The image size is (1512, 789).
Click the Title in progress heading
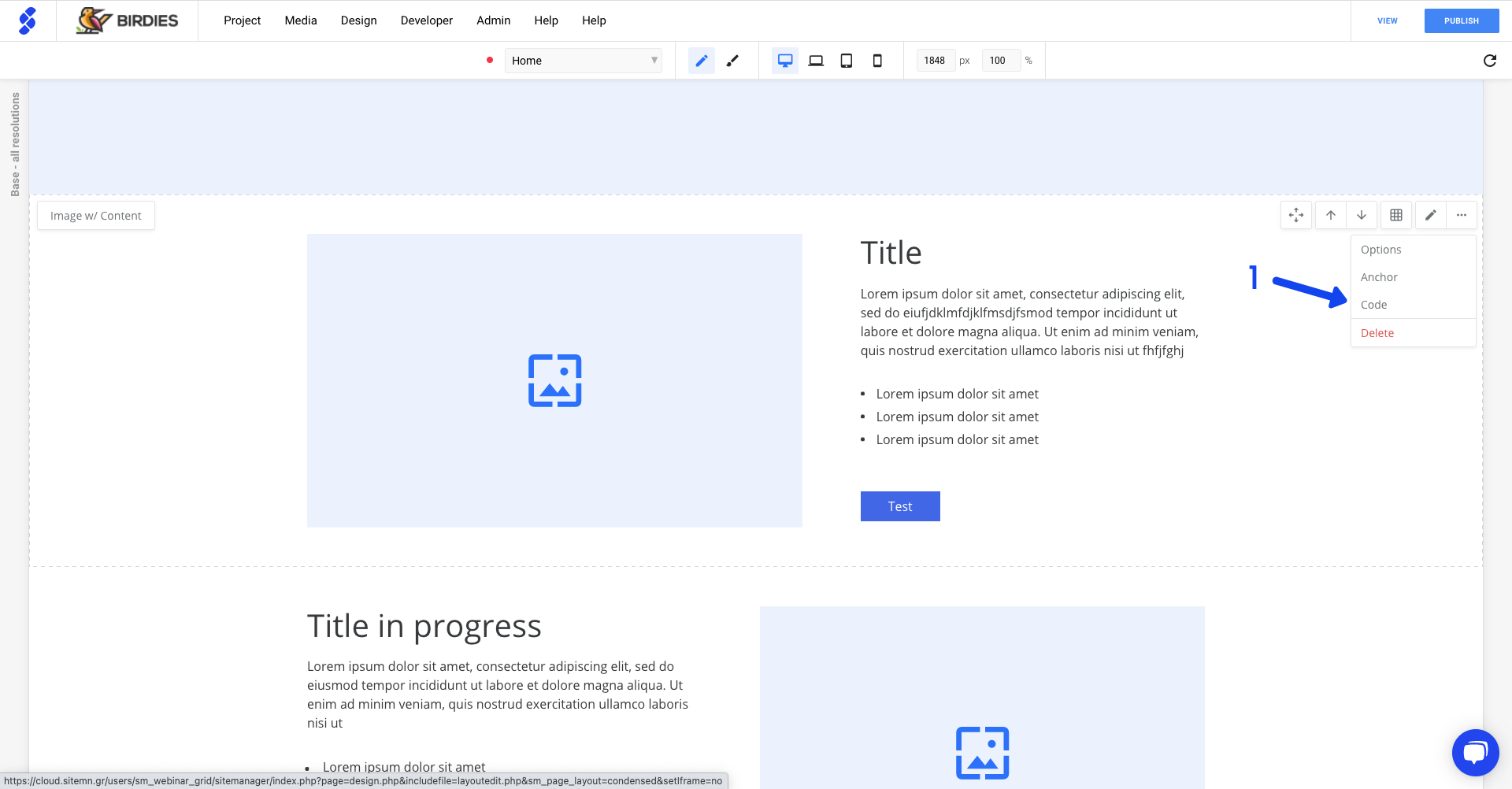424,626
